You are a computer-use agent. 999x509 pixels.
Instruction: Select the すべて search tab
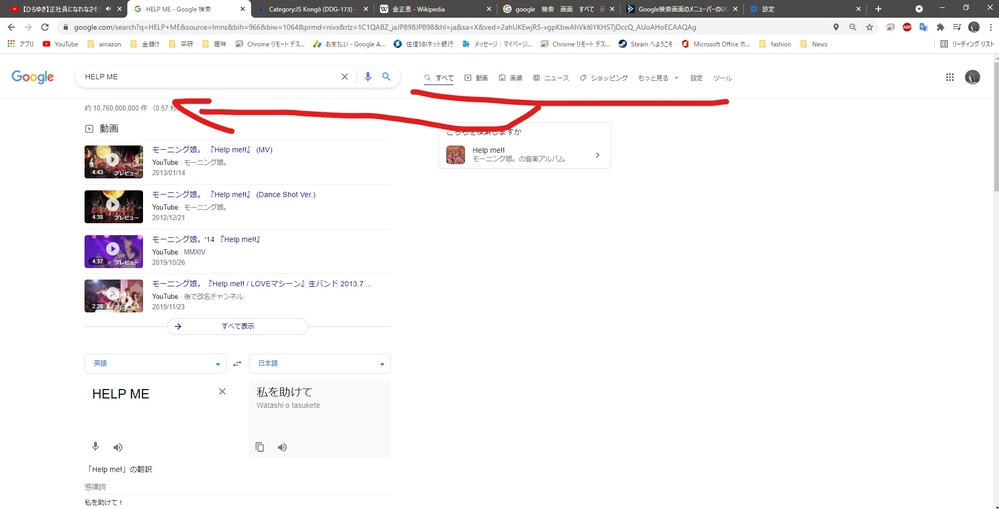coord(439,78)
